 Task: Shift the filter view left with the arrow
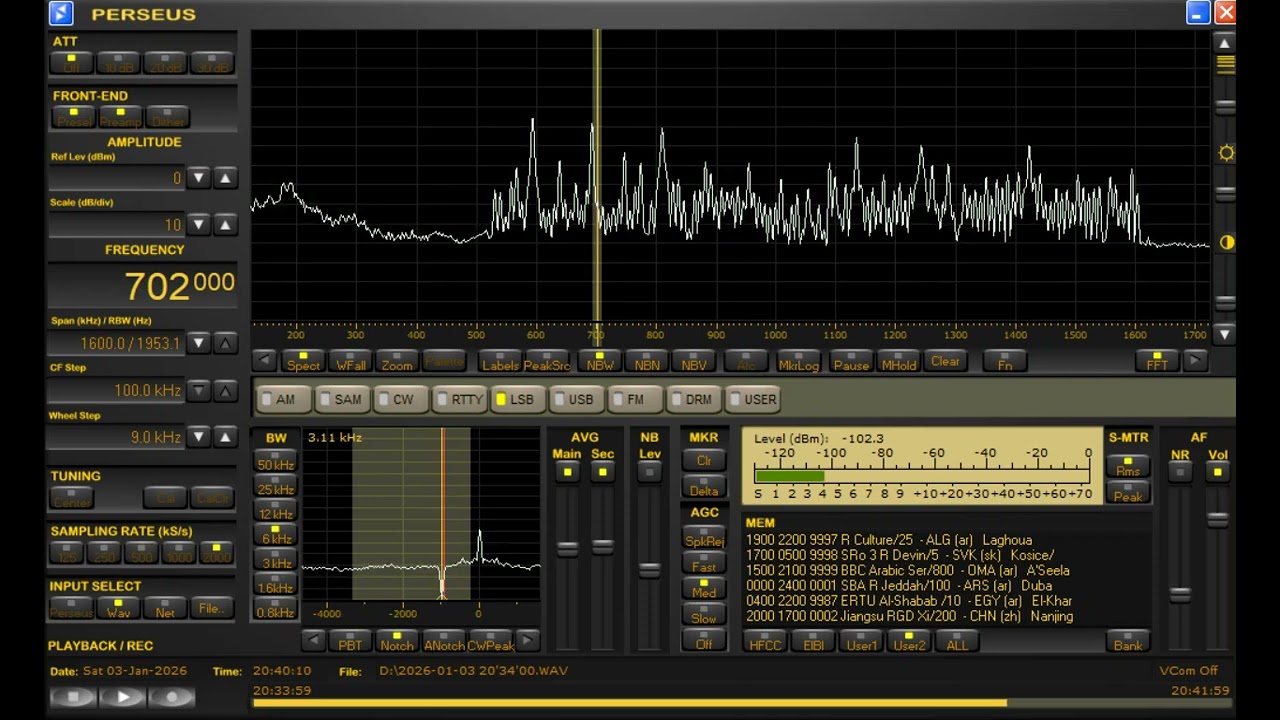[313, 641]
